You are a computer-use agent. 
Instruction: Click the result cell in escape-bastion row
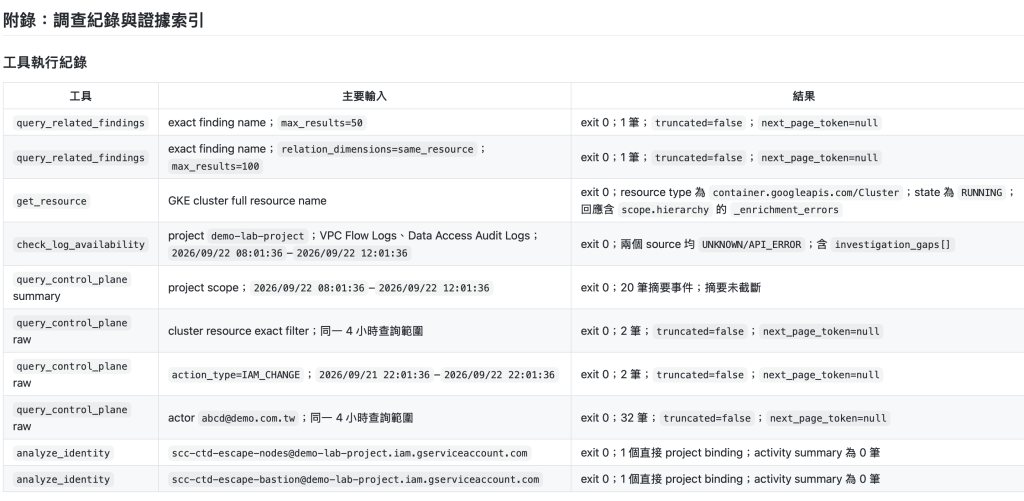(x=797, y=479)
